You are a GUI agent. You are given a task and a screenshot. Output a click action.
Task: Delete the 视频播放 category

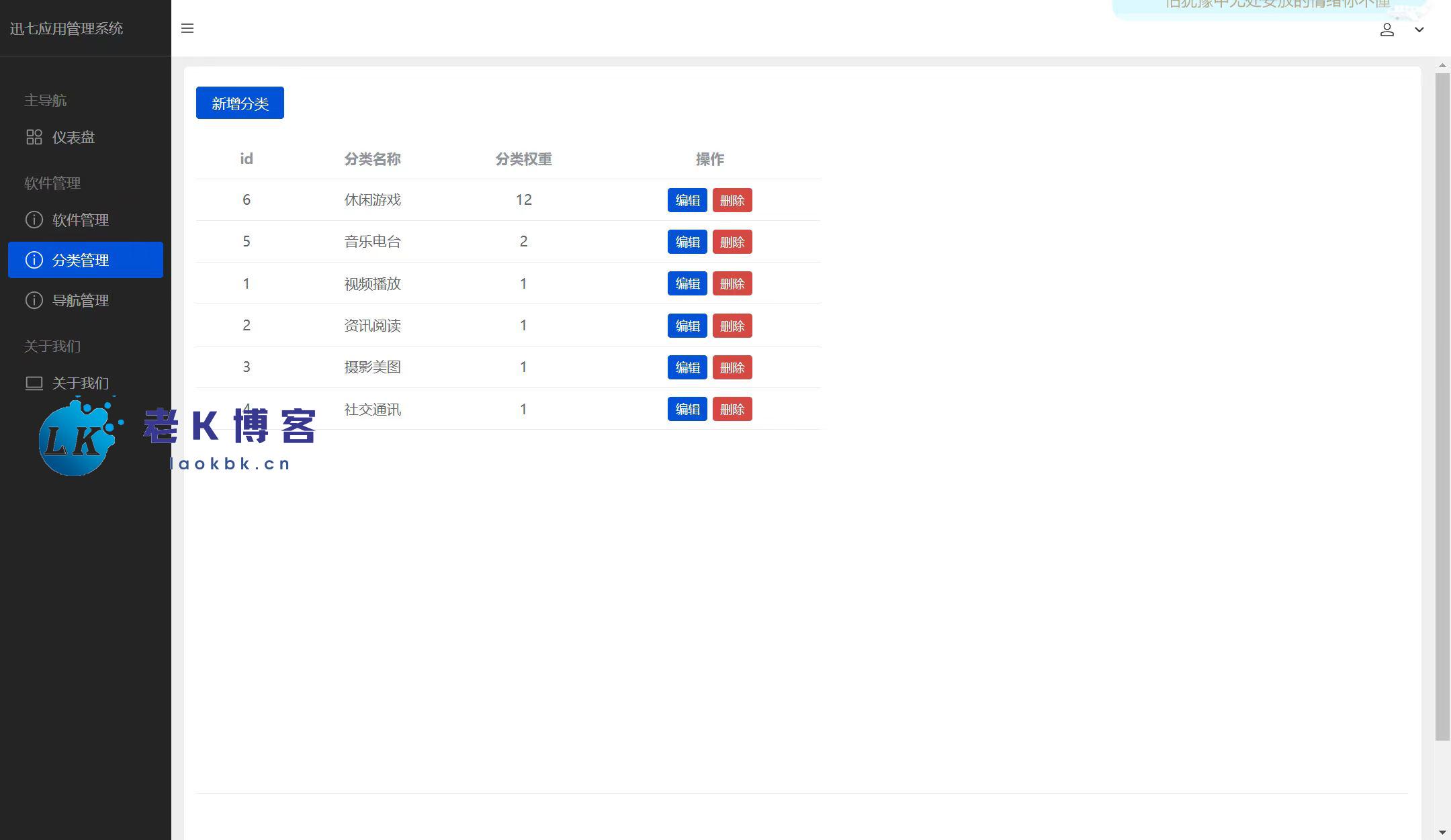tap(732, 283)
